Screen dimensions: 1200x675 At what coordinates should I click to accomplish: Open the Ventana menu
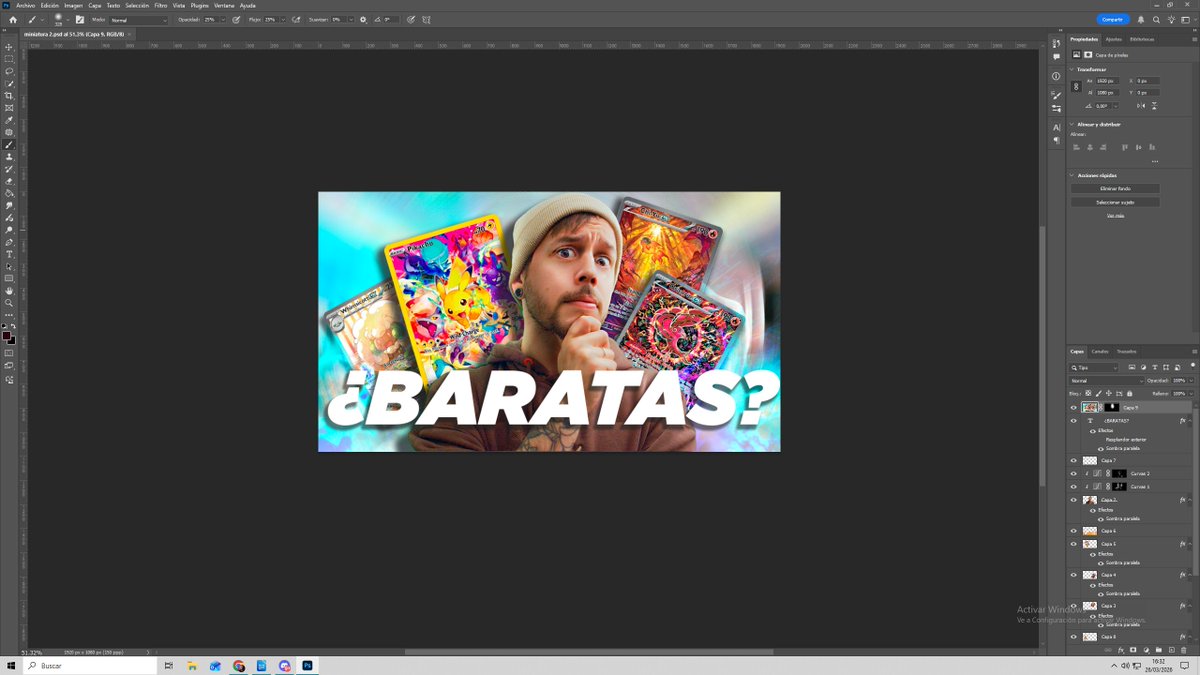pyautogui.click(x=224, y=5)
